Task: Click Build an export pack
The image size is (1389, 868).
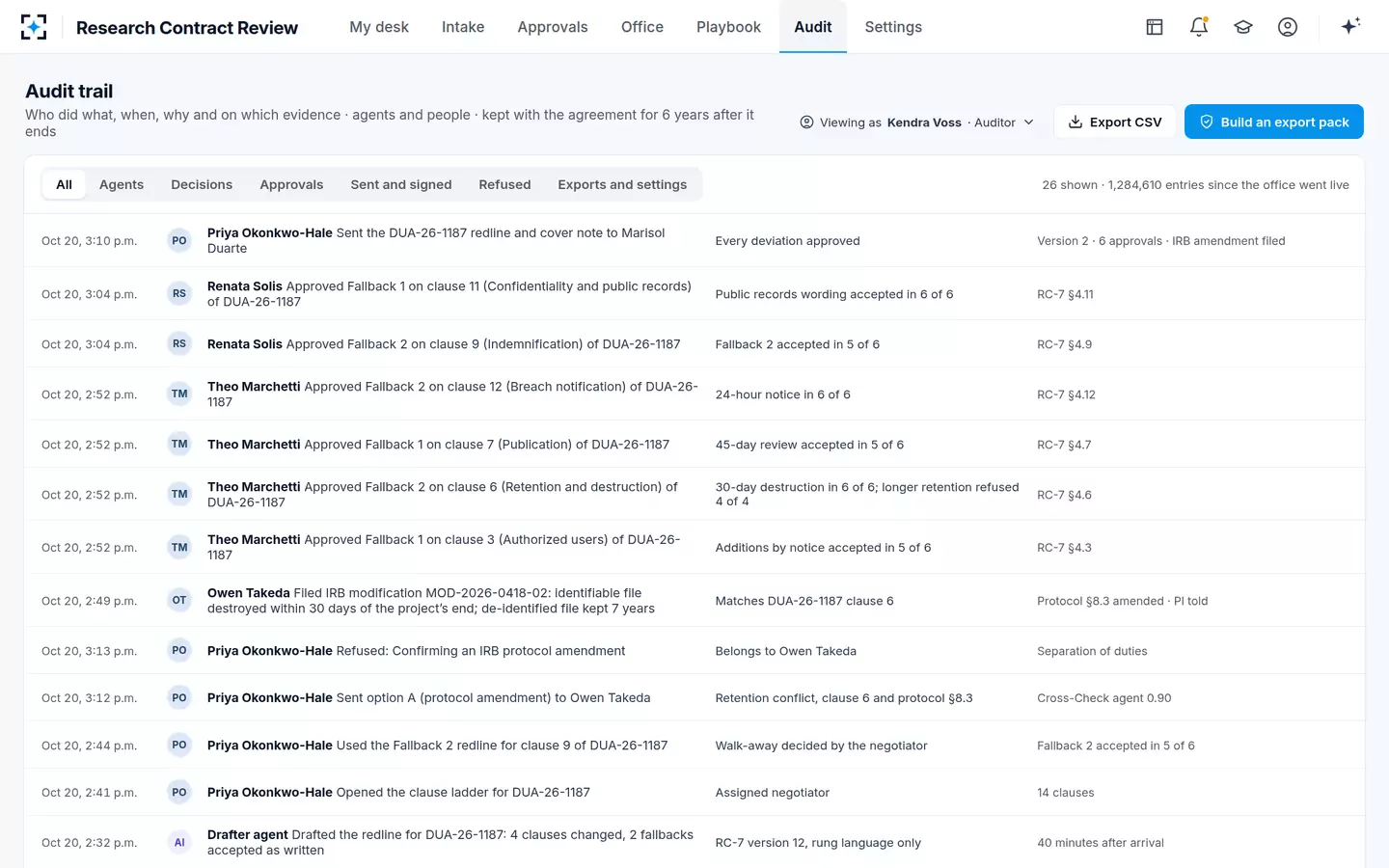Action: [1274, 122]
